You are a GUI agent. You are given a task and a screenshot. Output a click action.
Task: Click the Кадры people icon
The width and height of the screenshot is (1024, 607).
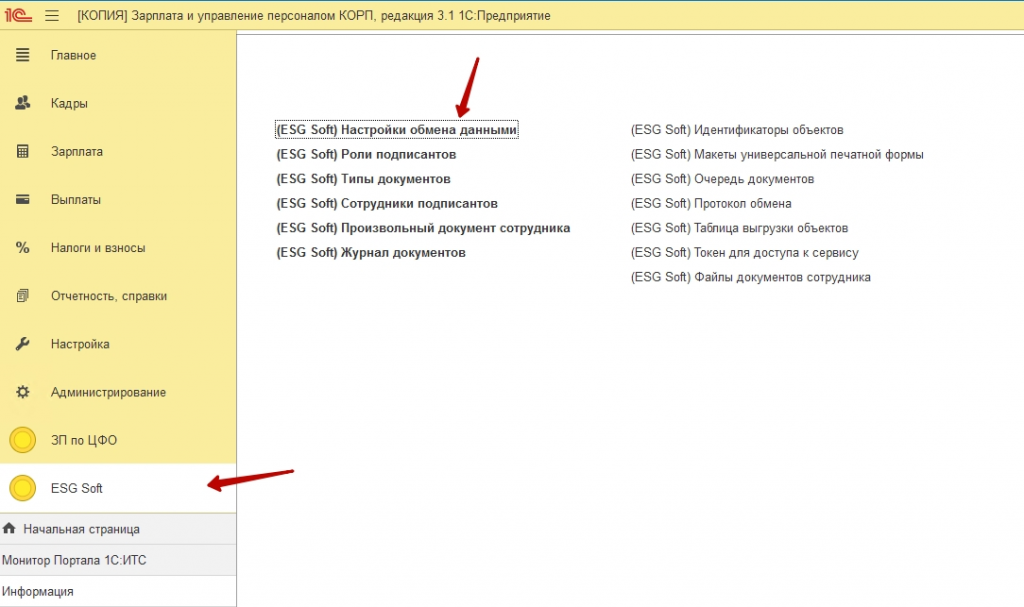coord(23,103)
